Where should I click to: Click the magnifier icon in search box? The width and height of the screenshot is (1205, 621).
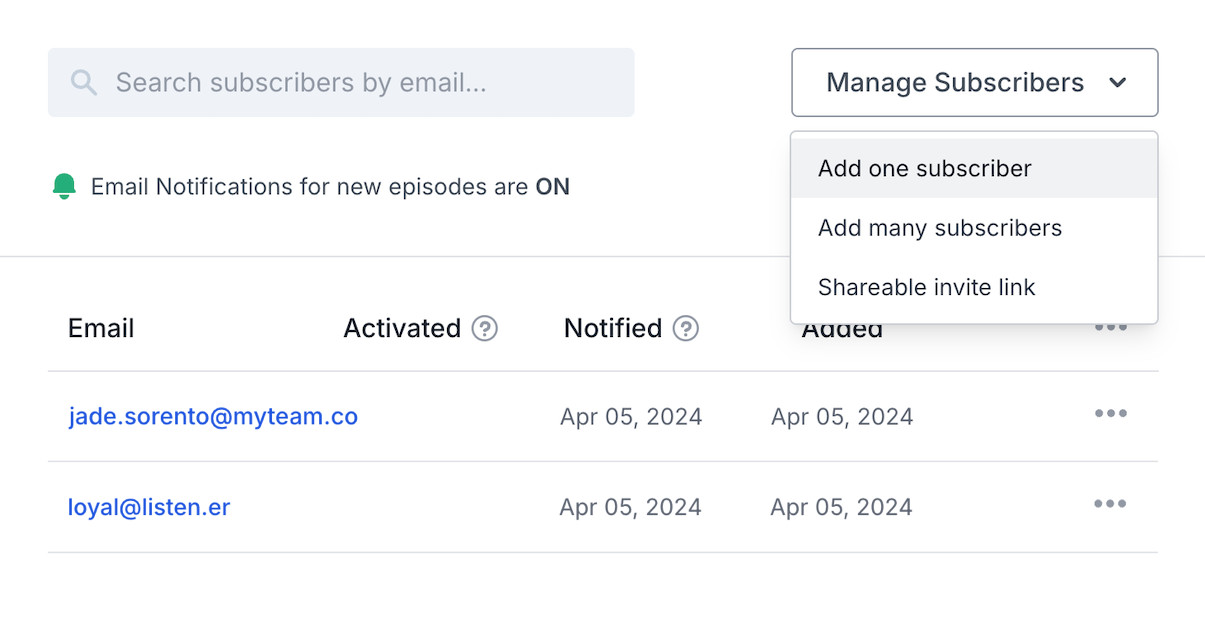pyautogui.click(x=84, y=83)
